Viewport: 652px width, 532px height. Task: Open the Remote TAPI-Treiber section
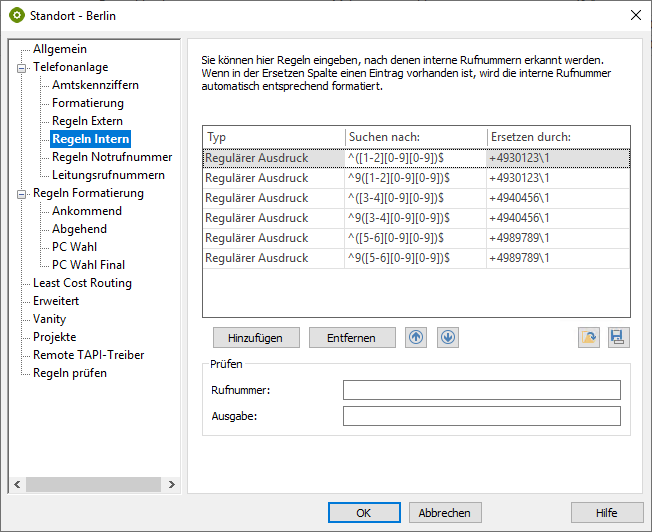click(88, 355)
